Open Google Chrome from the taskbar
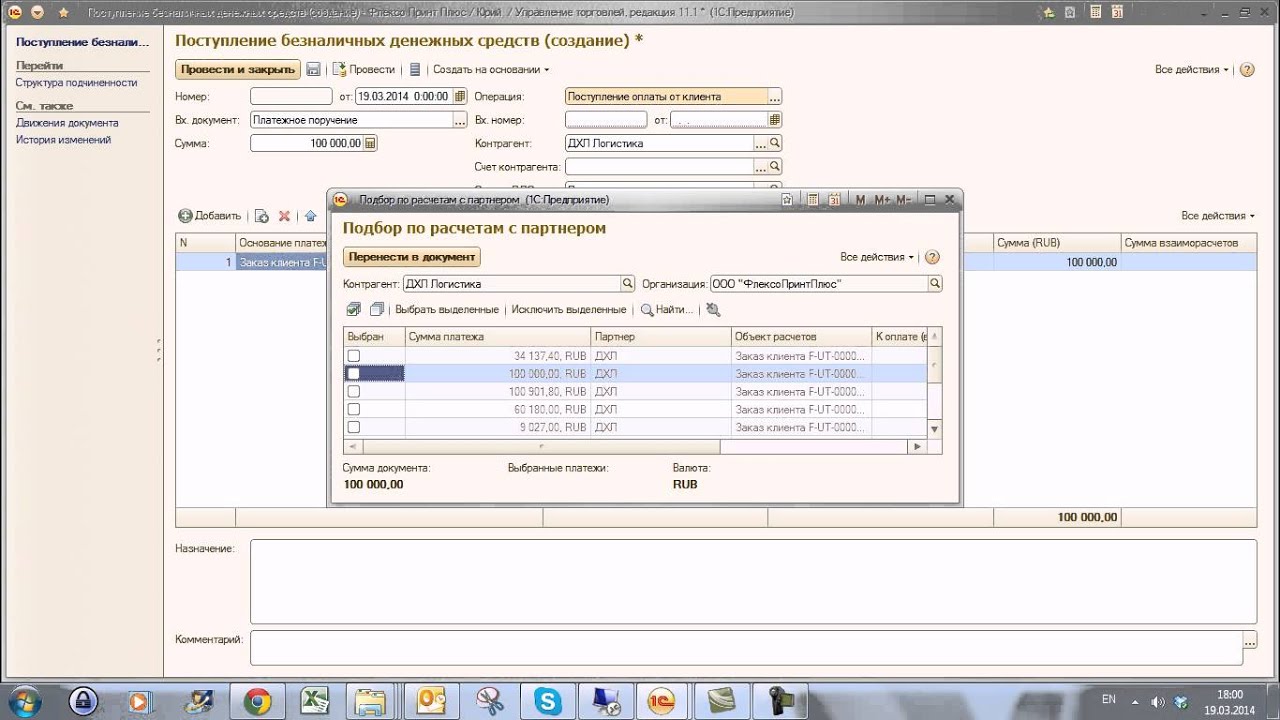This screenshot has height=720, width=1280. tap(257, 702)
